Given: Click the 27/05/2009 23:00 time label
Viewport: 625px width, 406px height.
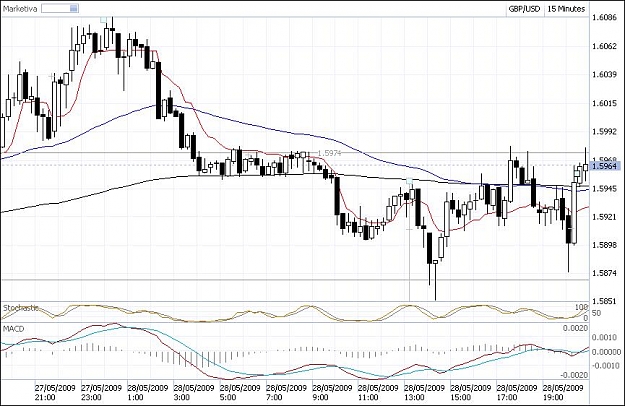Looking at the screenshot, I should (x=101, y=392).
